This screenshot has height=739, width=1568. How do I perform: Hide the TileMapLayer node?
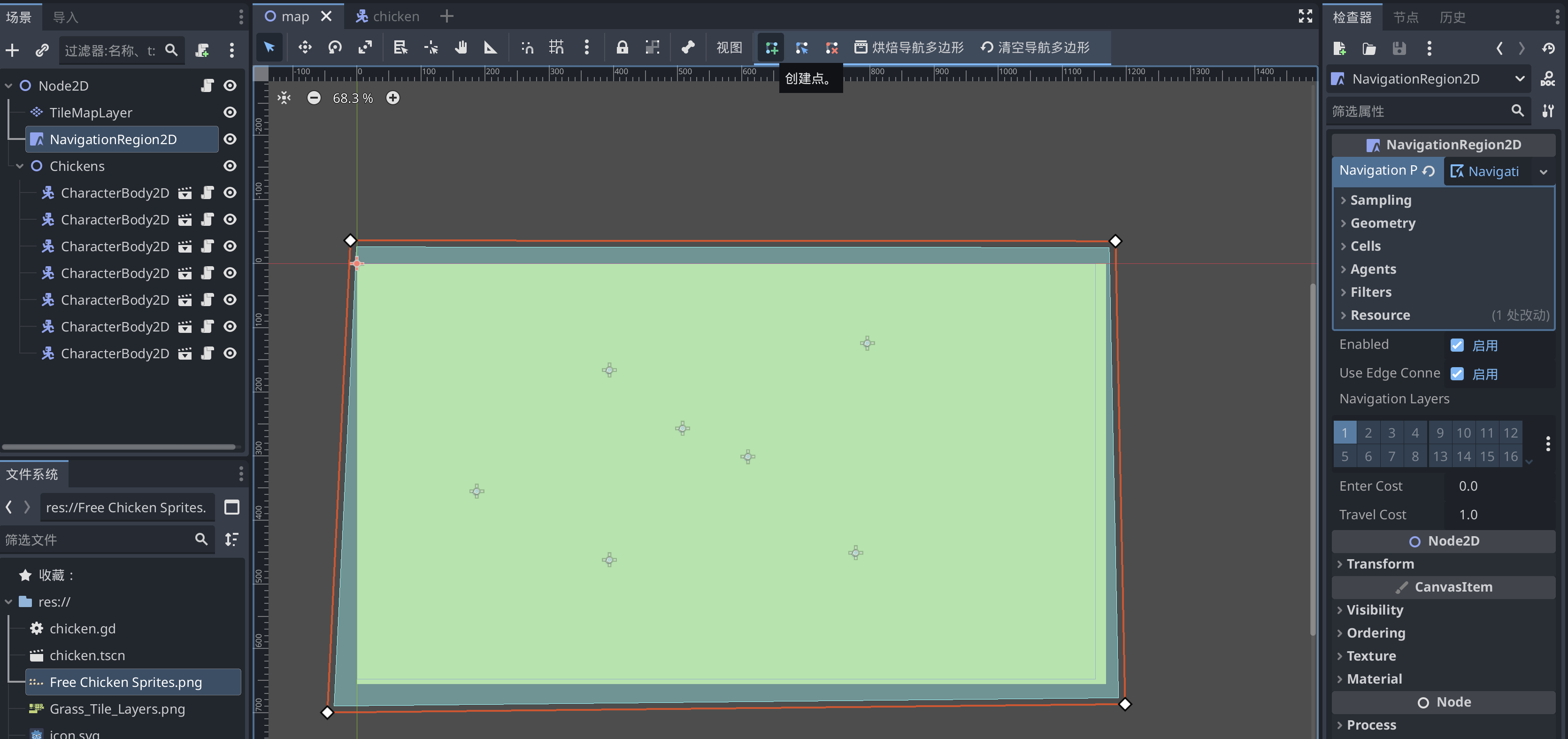click(x=230, y=113)
